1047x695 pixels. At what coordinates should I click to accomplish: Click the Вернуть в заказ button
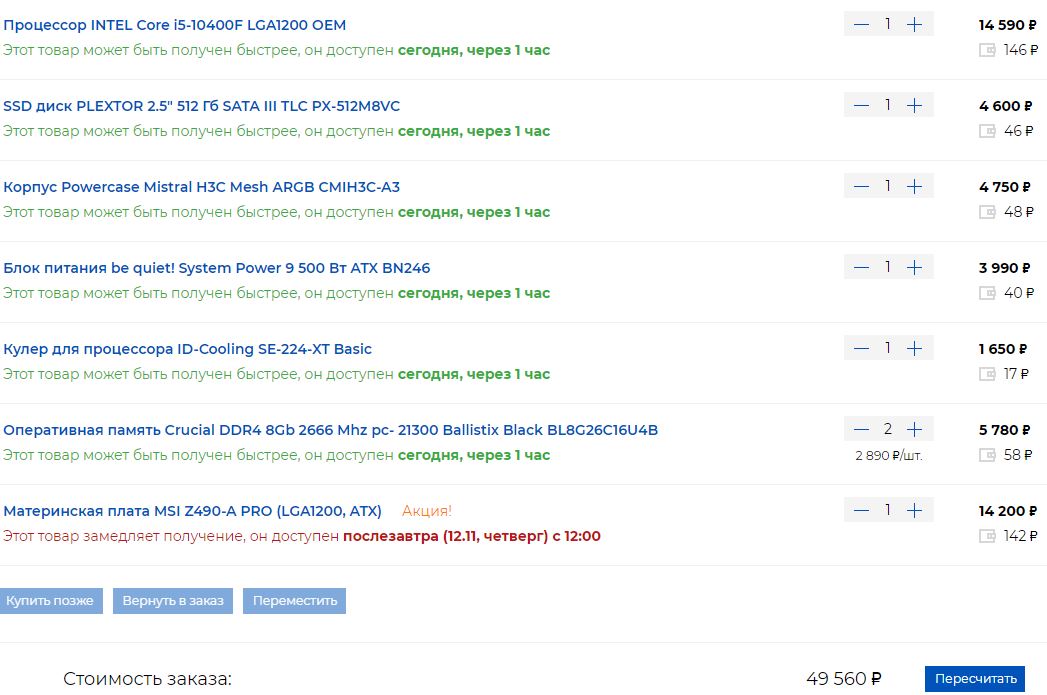coord(173,601)
